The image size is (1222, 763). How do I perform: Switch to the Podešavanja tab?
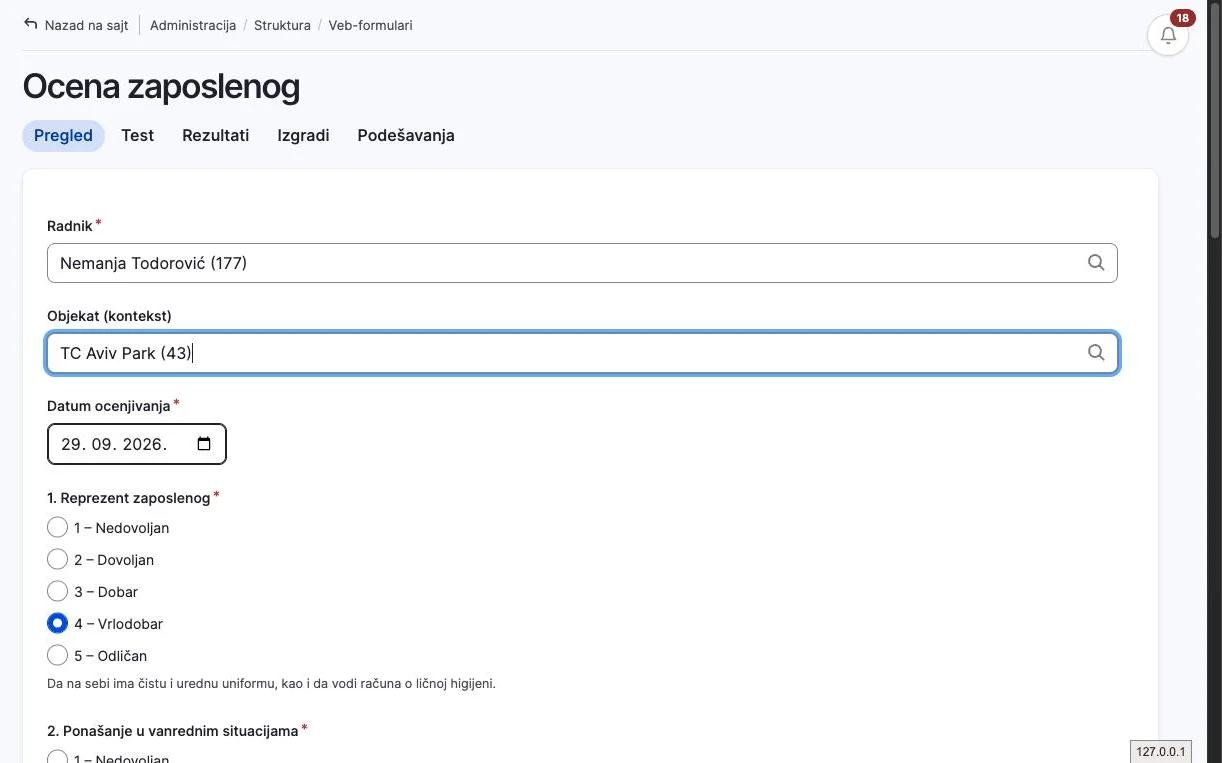point(406,135)
